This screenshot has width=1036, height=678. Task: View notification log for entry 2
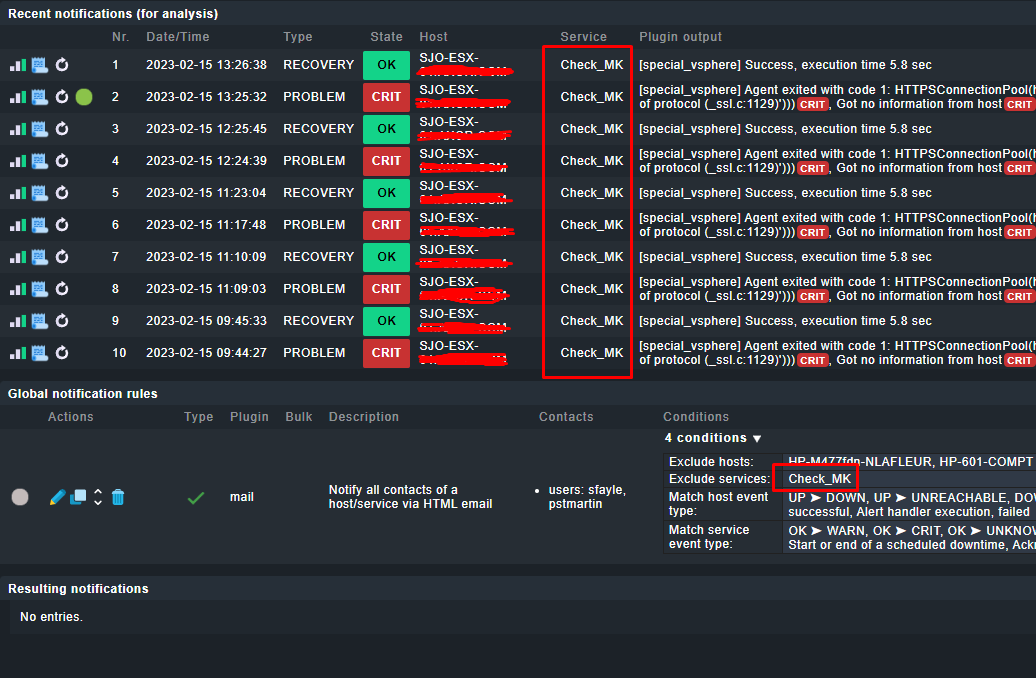[x=40, y=97]
